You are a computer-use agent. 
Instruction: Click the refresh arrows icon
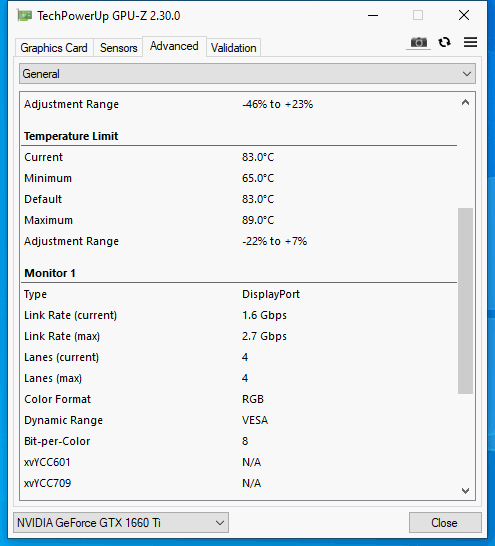pyautogui.click(x=445, y=42)
